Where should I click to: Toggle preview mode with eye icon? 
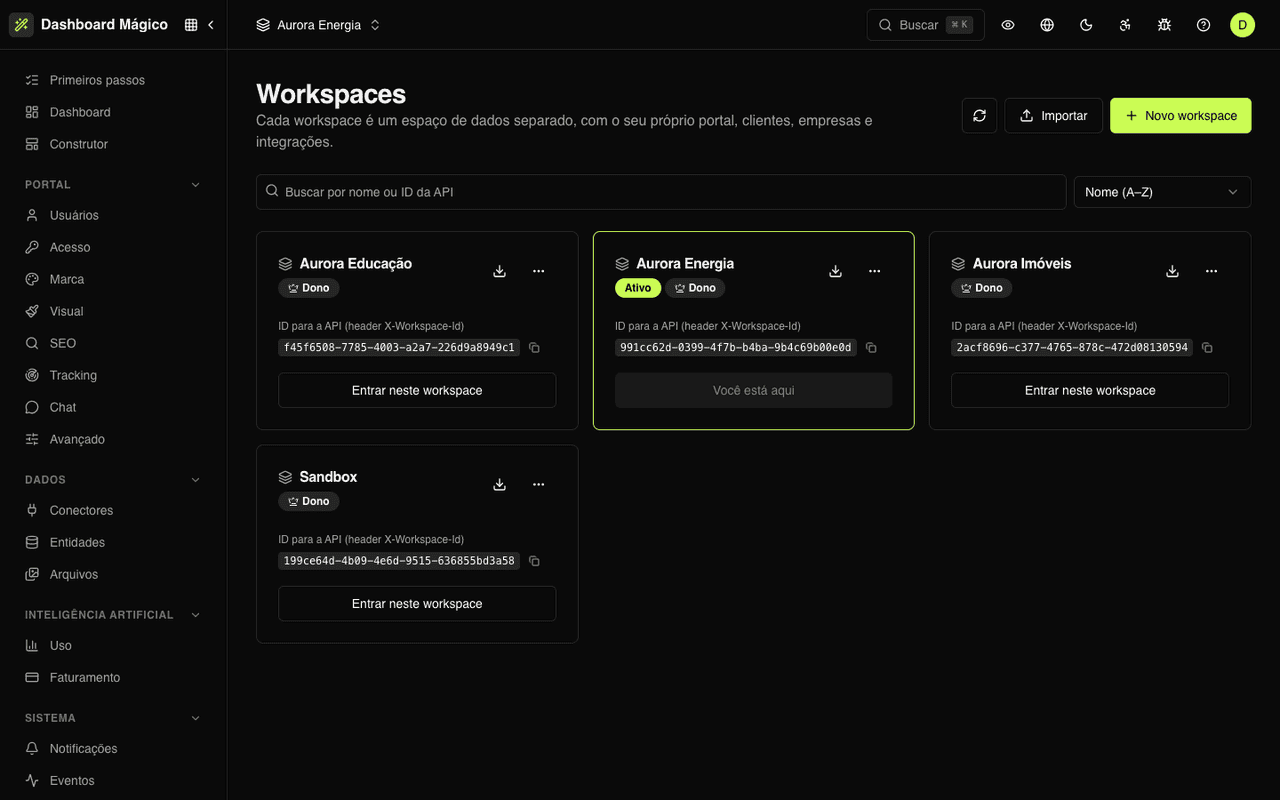click(x=1008, y=25)
